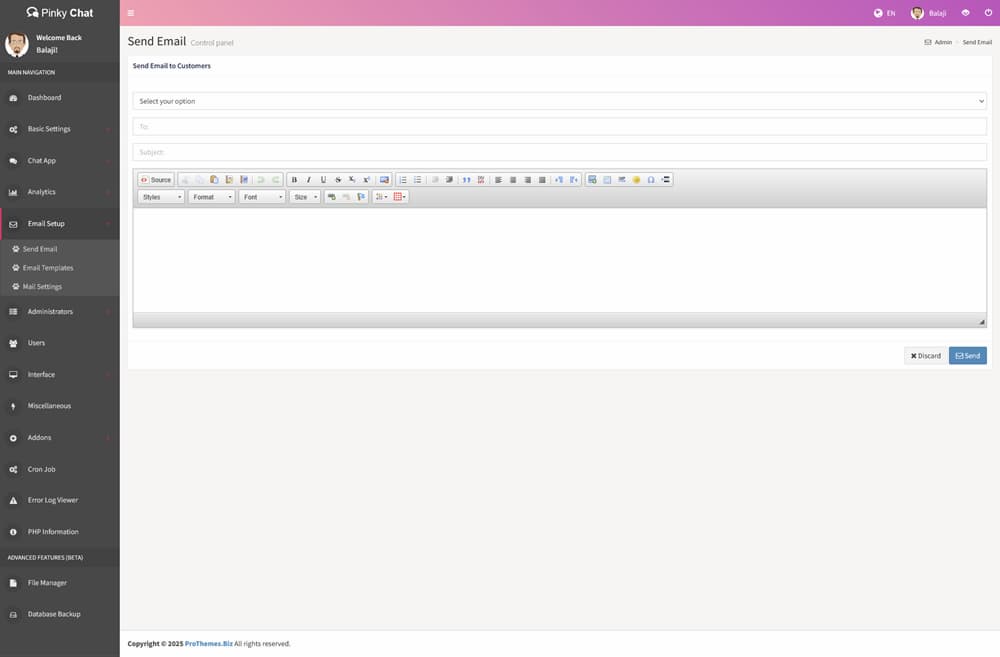
Task: Open Send Email submenu item
Action: coord(40,249)
